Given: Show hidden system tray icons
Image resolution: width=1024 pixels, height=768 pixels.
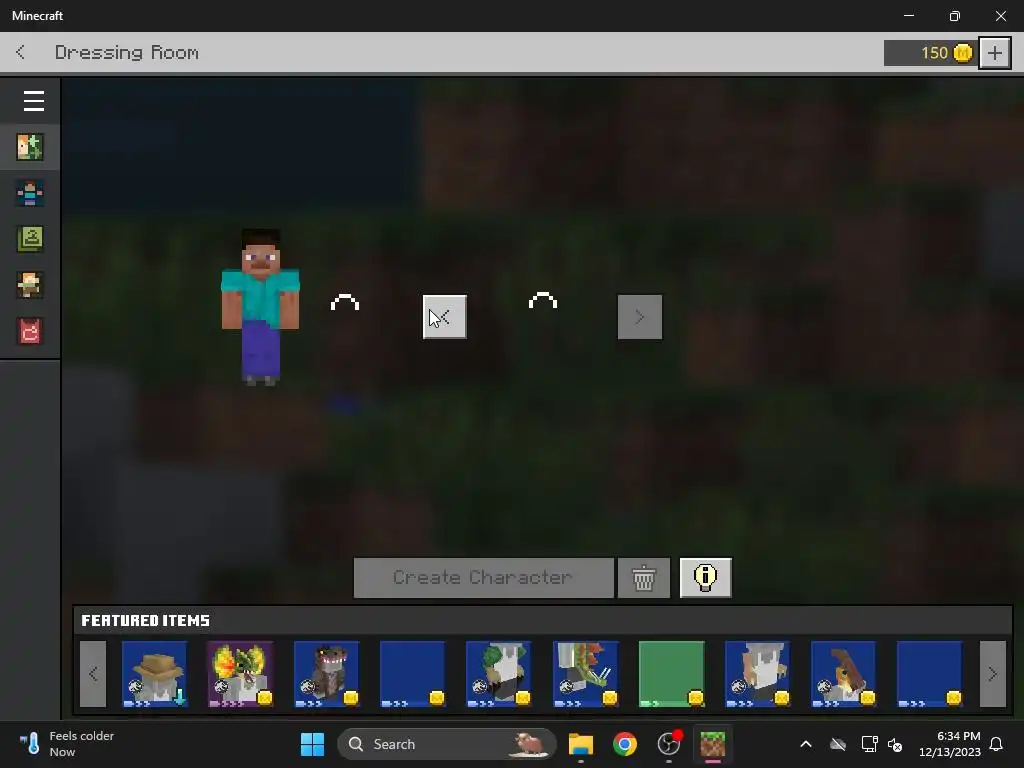Looking at the screenshot, I should tap(806, 744).
